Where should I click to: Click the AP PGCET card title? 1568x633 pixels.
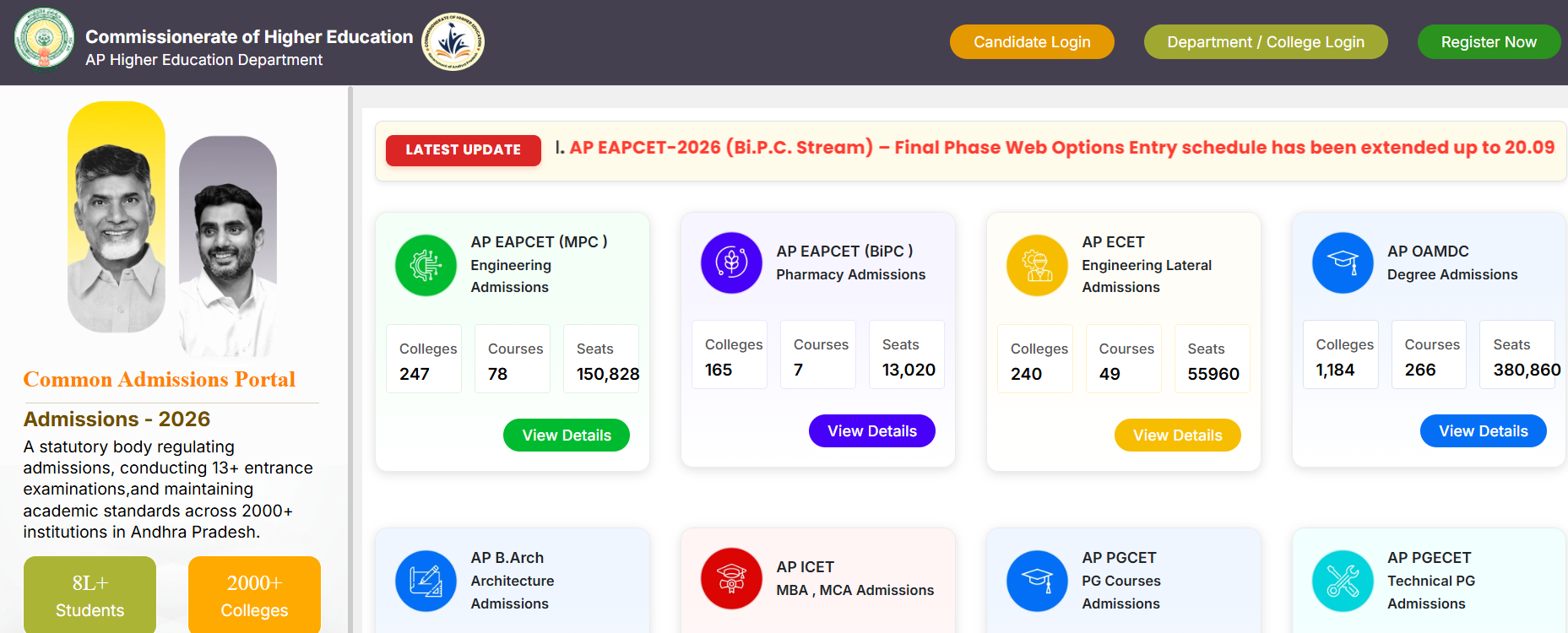[1119, 558]
